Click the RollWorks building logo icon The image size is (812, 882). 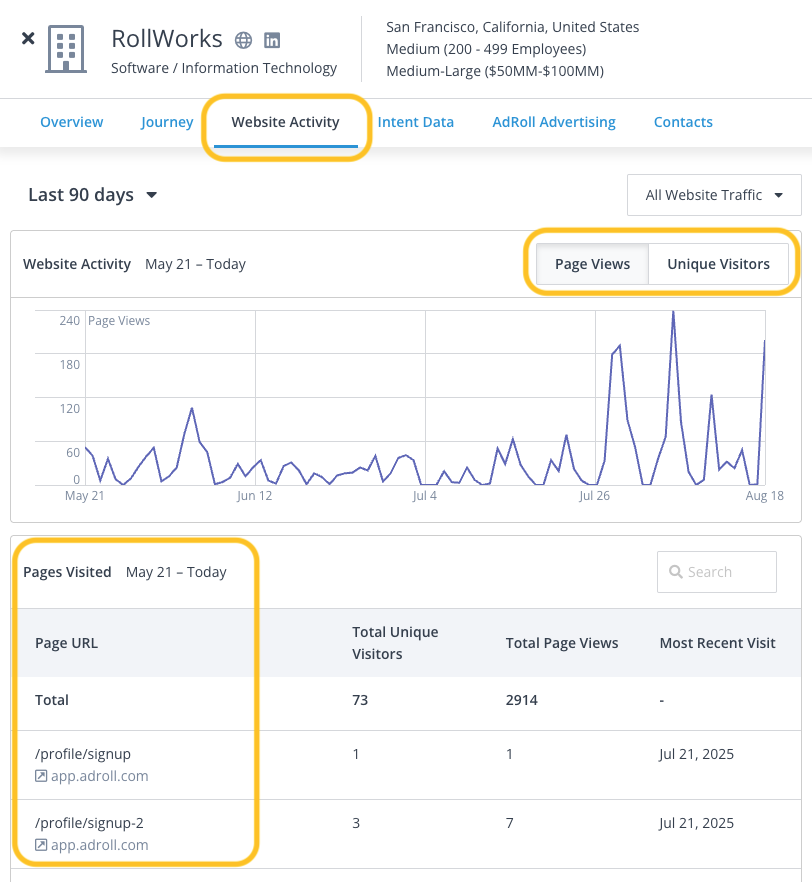66,48
